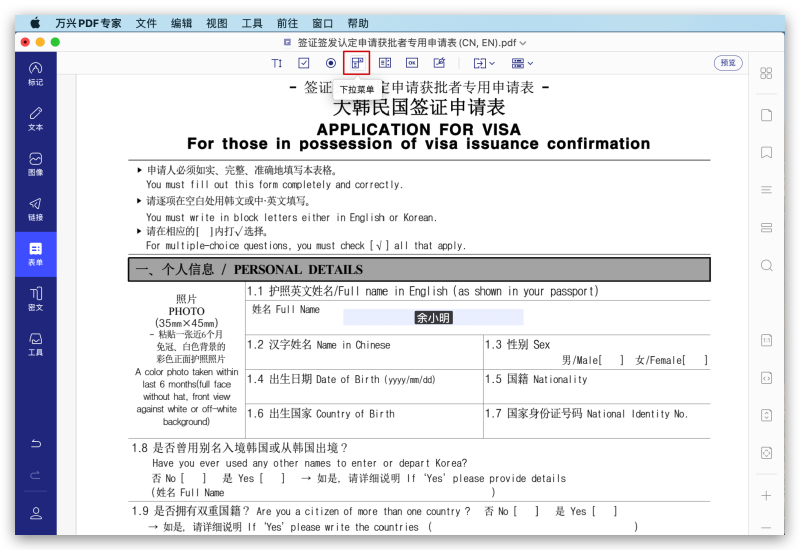Select the checkbox form tool in toolbar
Image resolution: width=800 pixels, height=550 pixels.
click(x=304, y=63)
